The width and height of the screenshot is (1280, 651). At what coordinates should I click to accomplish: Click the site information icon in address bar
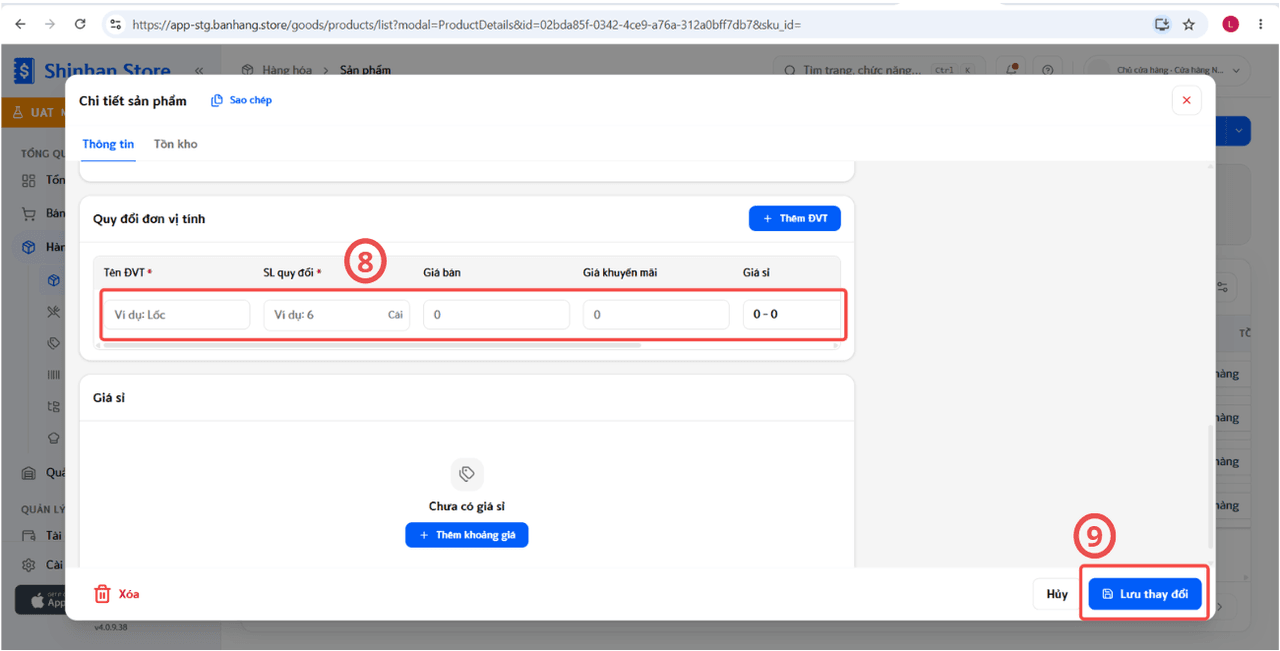[x=115, y=24]
